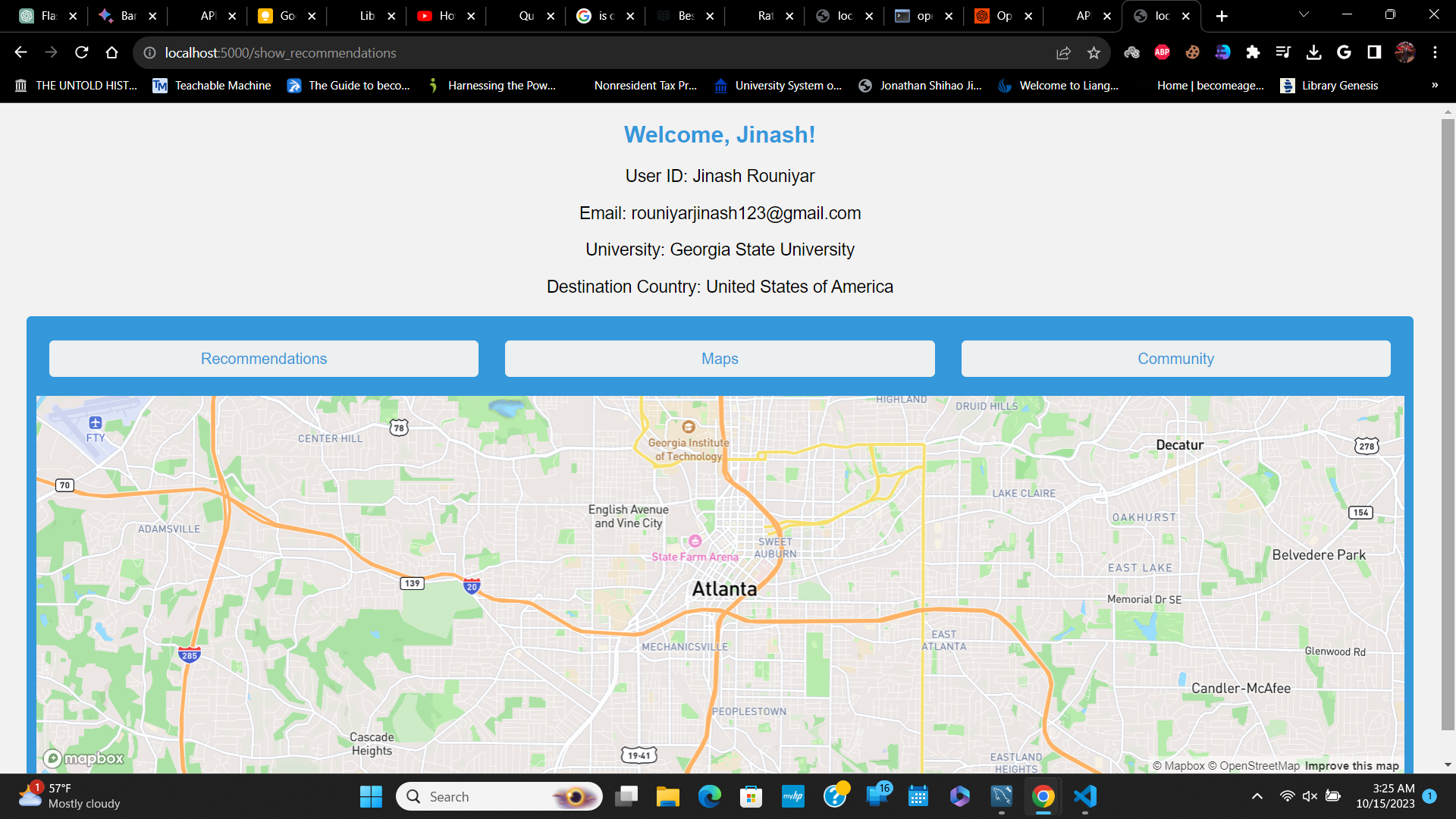Open Chrome three-dot menu
The image size is (1456, 819).
point(1435,52)
